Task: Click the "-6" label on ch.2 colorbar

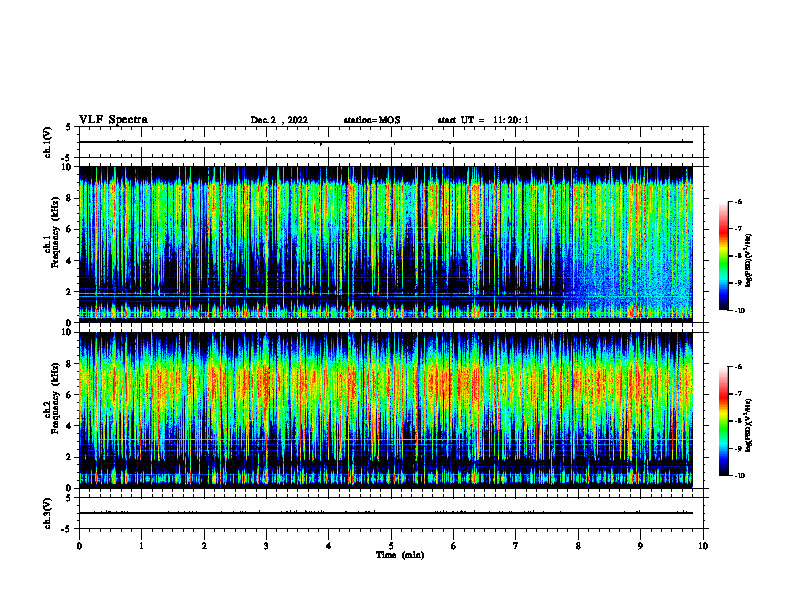Action: click(738, 367)
